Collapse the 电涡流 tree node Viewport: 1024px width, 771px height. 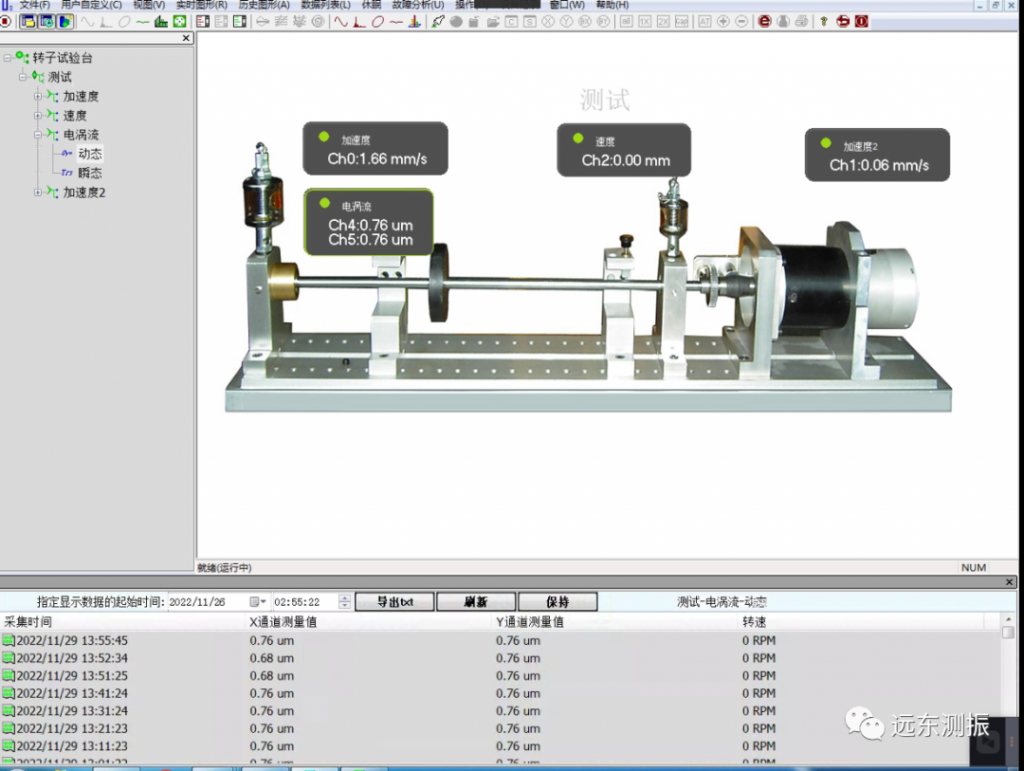point(38,135)
